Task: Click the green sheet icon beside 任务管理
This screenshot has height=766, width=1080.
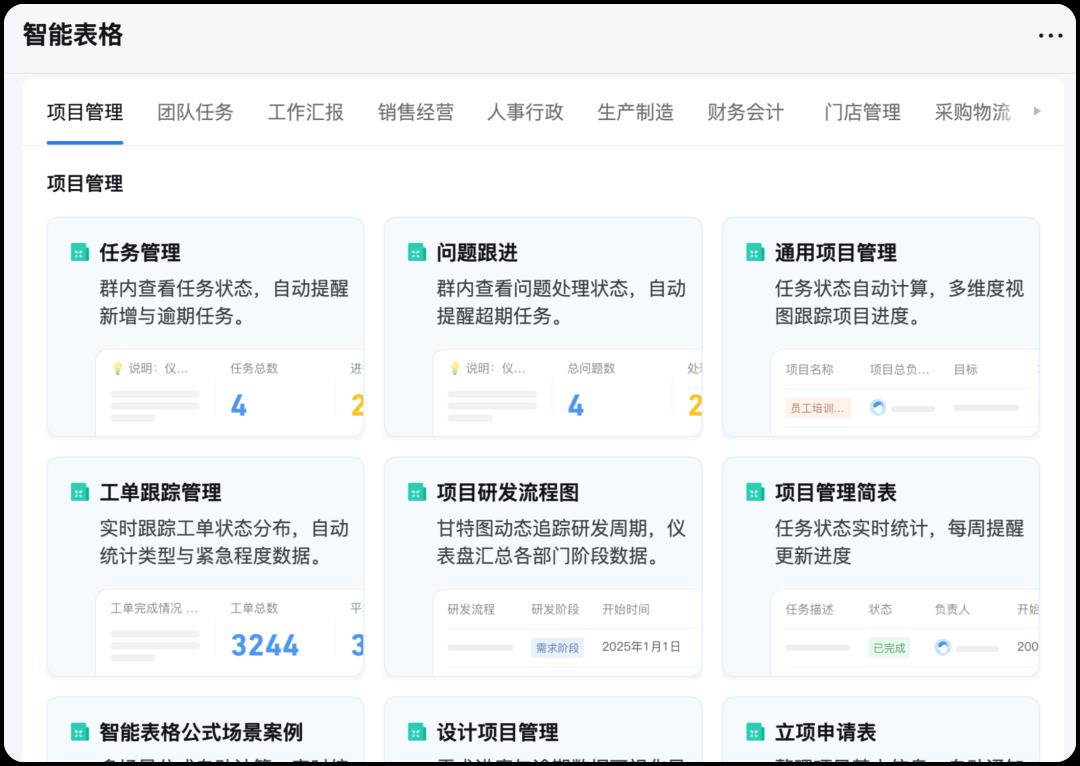Action: pos(80,253)
